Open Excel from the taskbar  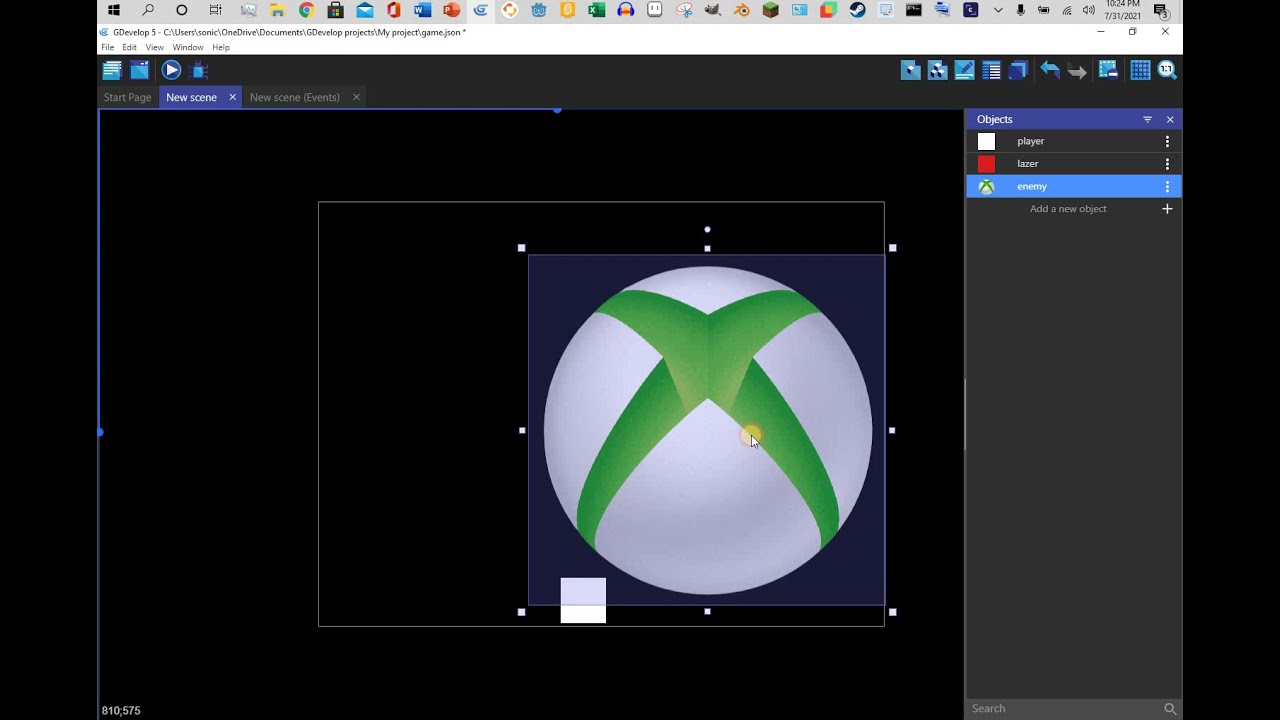597,10
